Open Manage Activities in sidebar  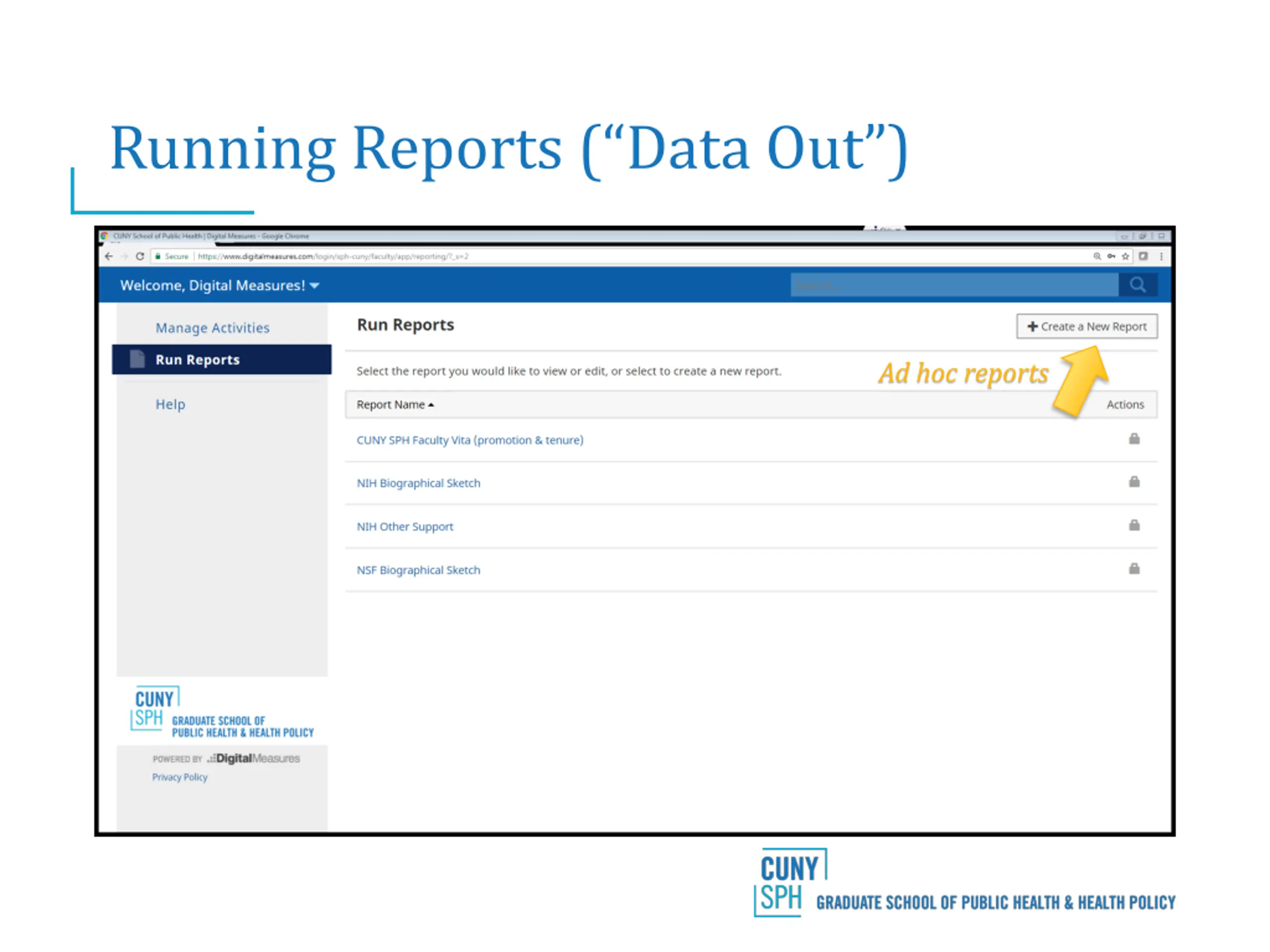click(x=212, y=328)
